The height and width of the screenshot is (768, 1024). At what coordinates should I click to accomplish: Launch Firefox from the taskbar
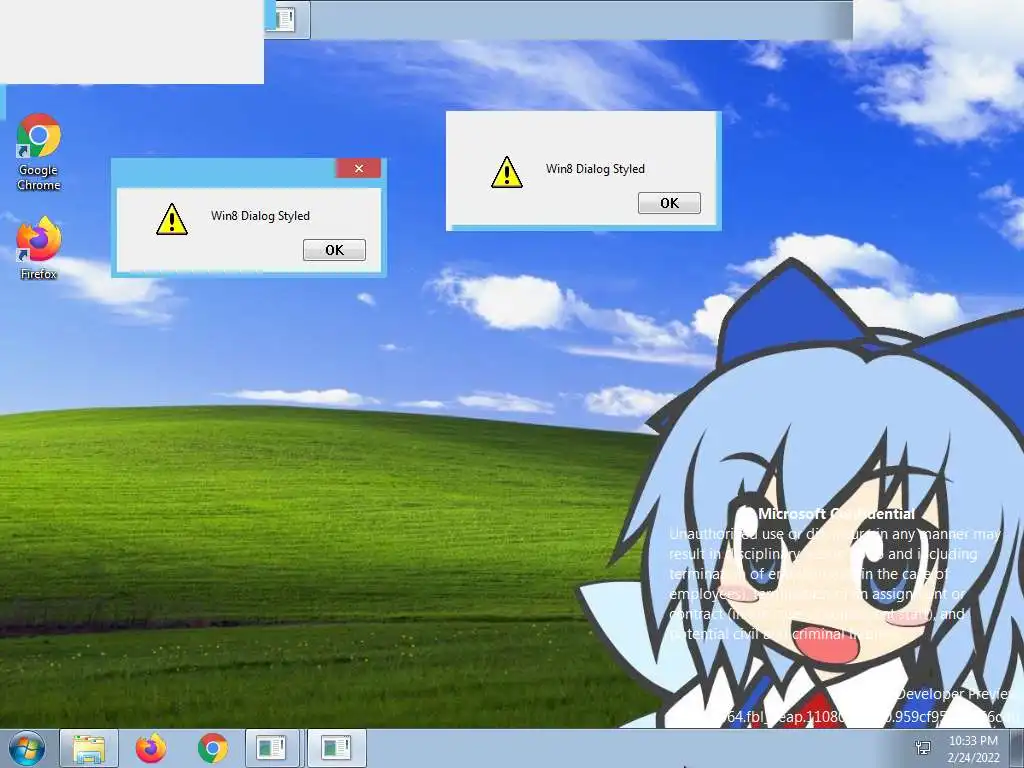tap(151, 748)
